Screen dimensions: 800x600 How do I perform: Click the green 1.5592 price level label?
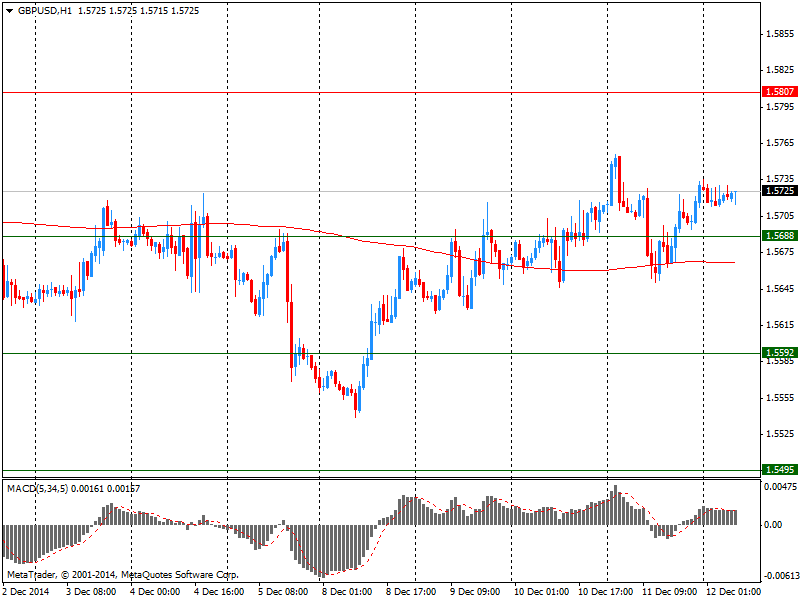pyautogui.click(x=780, y=353)
